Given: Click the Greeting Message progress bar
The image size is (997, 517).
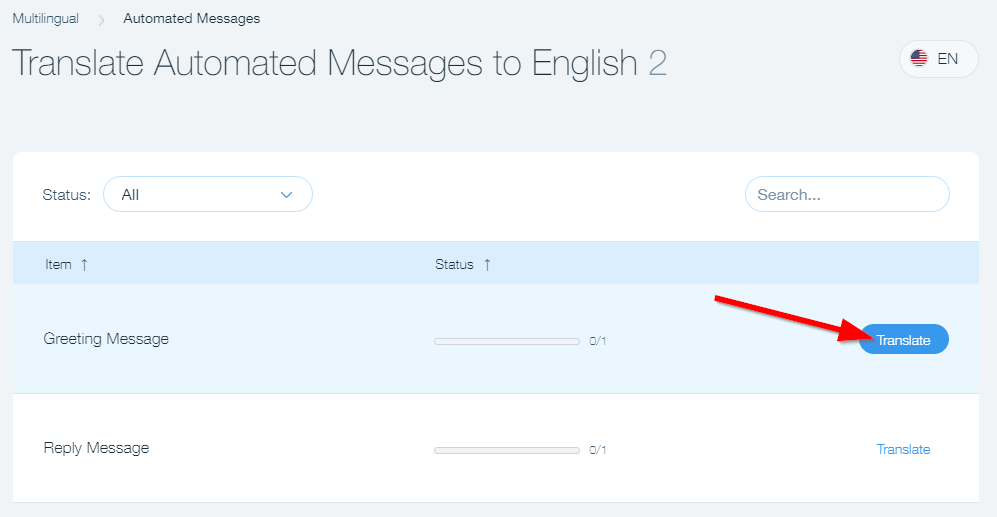Looking at the screenshot, I should 506,341.
